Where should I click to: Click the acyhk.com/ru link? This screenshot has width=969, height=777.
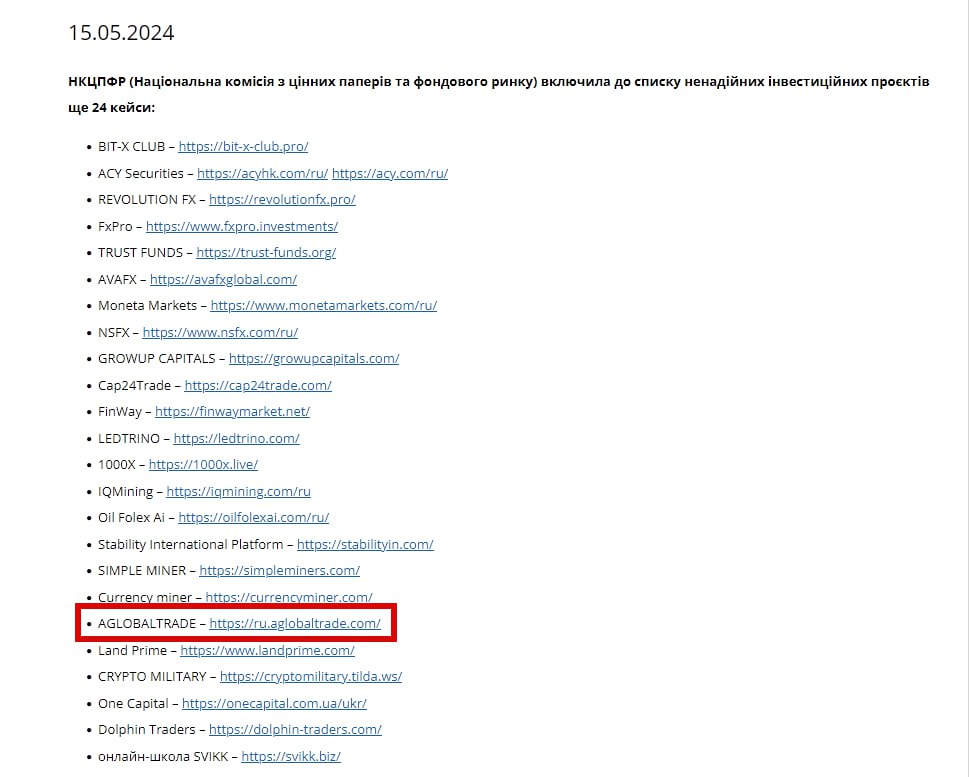point(262,173)
